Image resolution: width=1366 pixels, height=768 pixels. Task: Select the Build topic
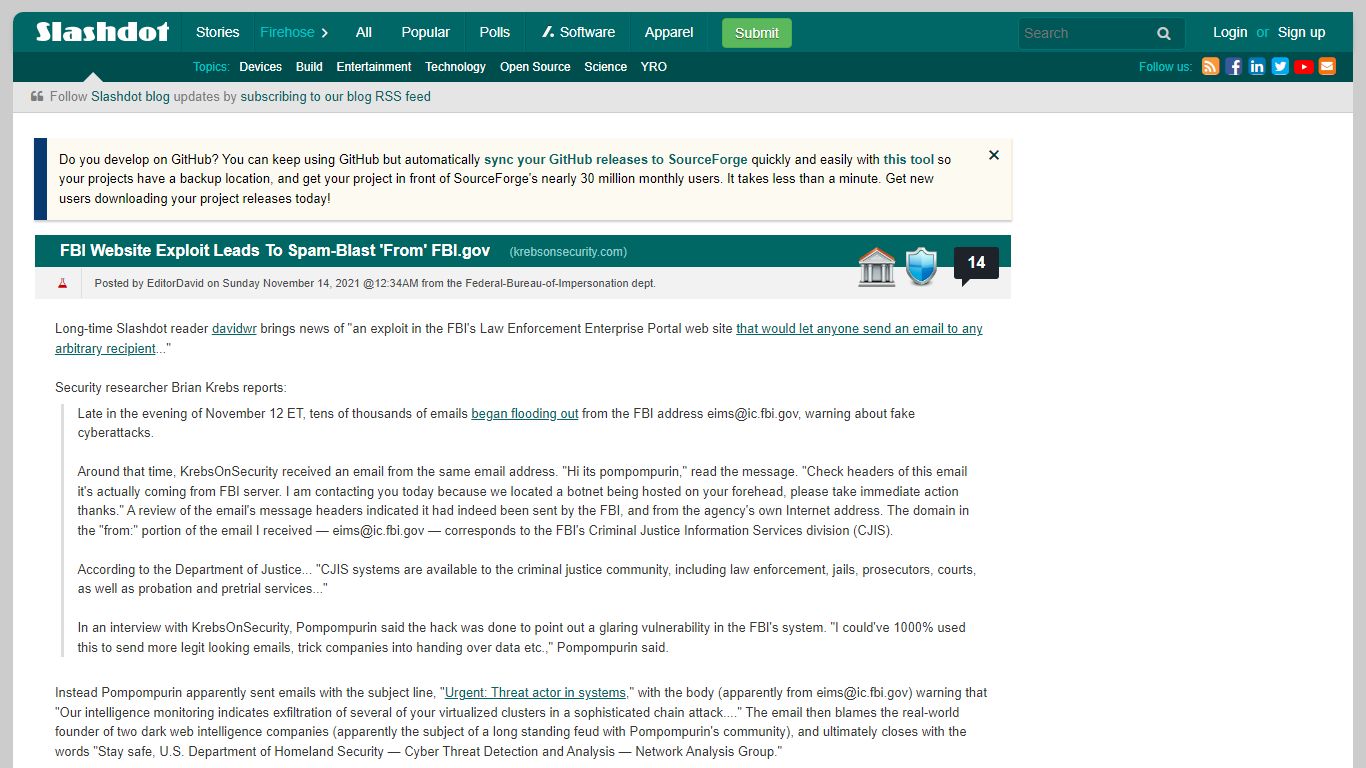[x=309, y=67]
